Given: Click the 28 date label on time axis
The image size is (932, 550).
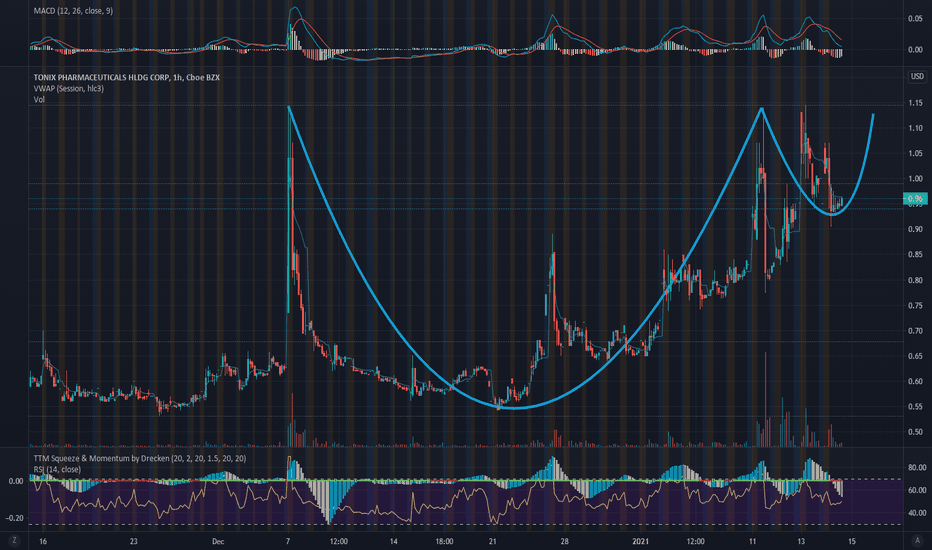Looking at the screenshot, I should tap(564, 542).
